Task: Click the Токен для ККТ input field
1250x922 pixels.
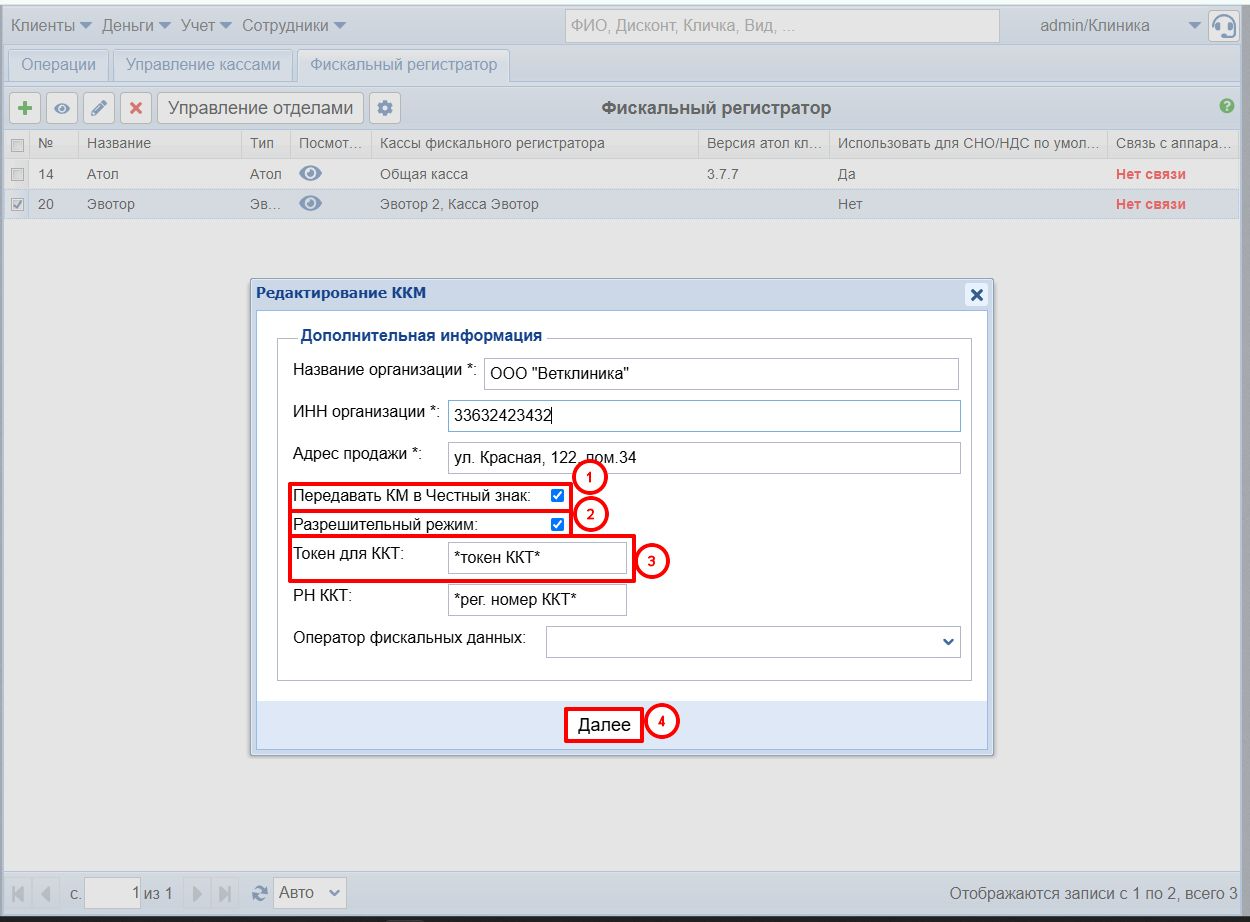Action: pyautogui.click(x=537, y=558)
